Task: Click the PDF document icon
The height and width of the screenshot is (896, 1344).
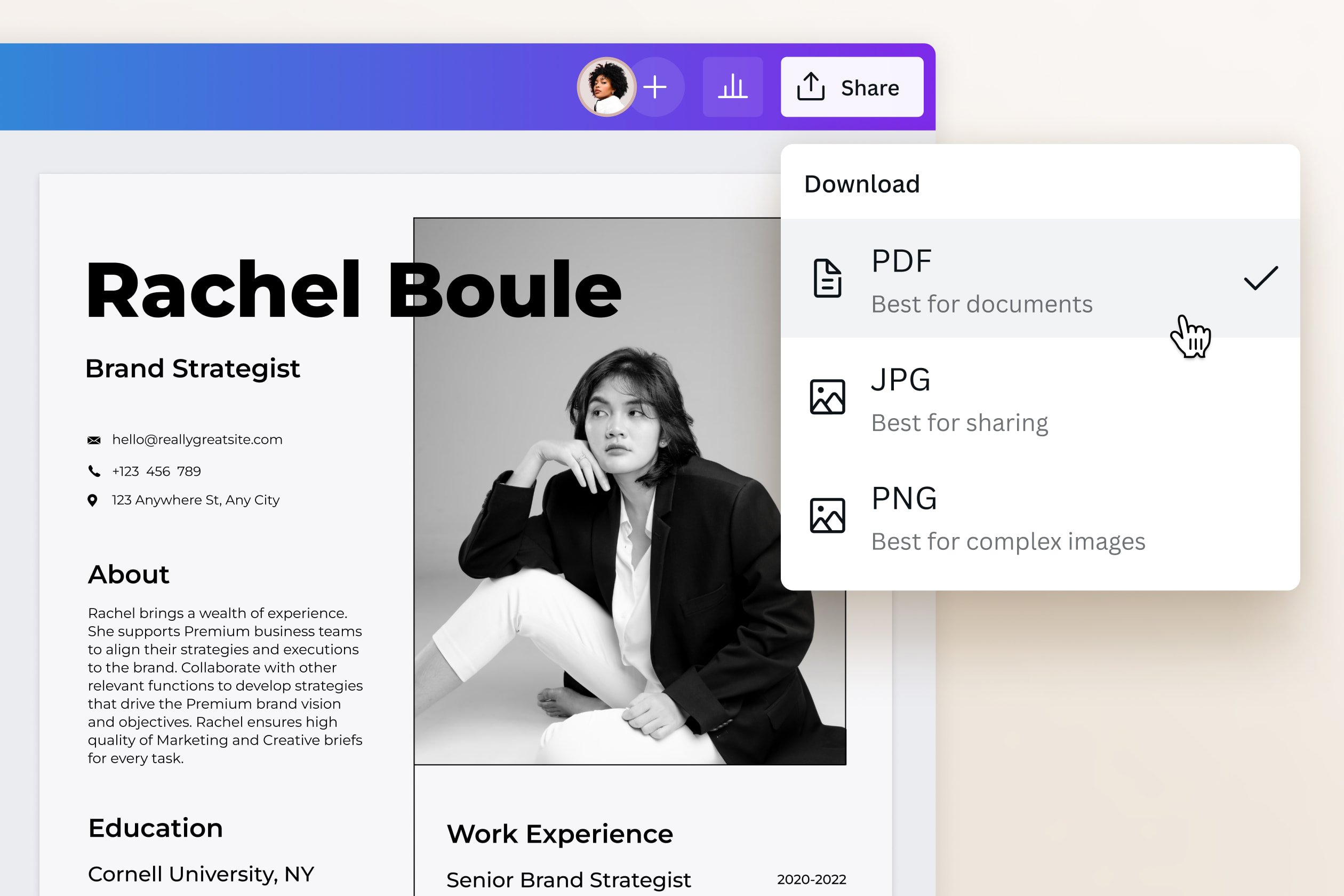Action: click(827, 279)
